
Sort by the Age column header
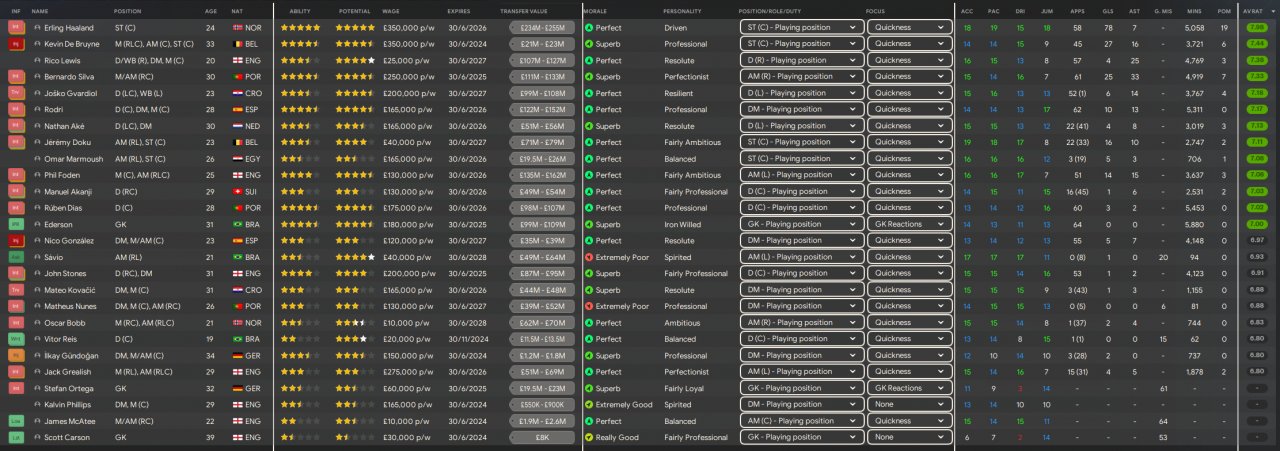pos(210,10)
